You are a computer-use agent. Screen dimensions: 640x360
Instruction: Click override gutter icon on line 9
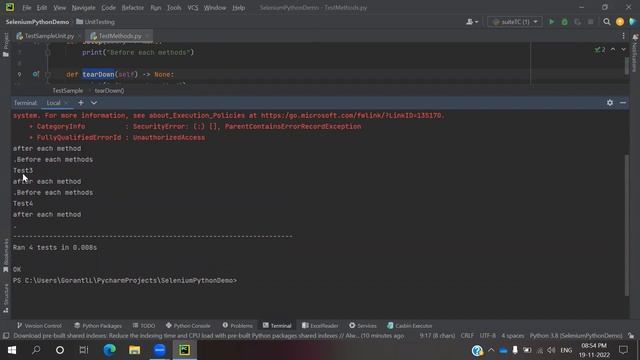pyautogui.click(x=36, y=74)
